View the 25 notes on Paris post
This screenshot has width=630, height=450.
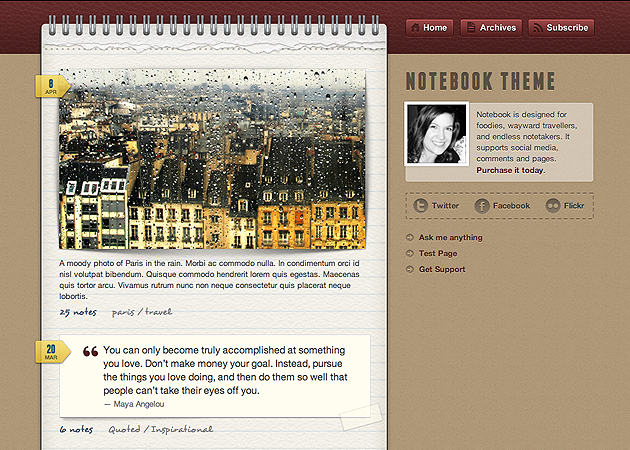(77, 312)
